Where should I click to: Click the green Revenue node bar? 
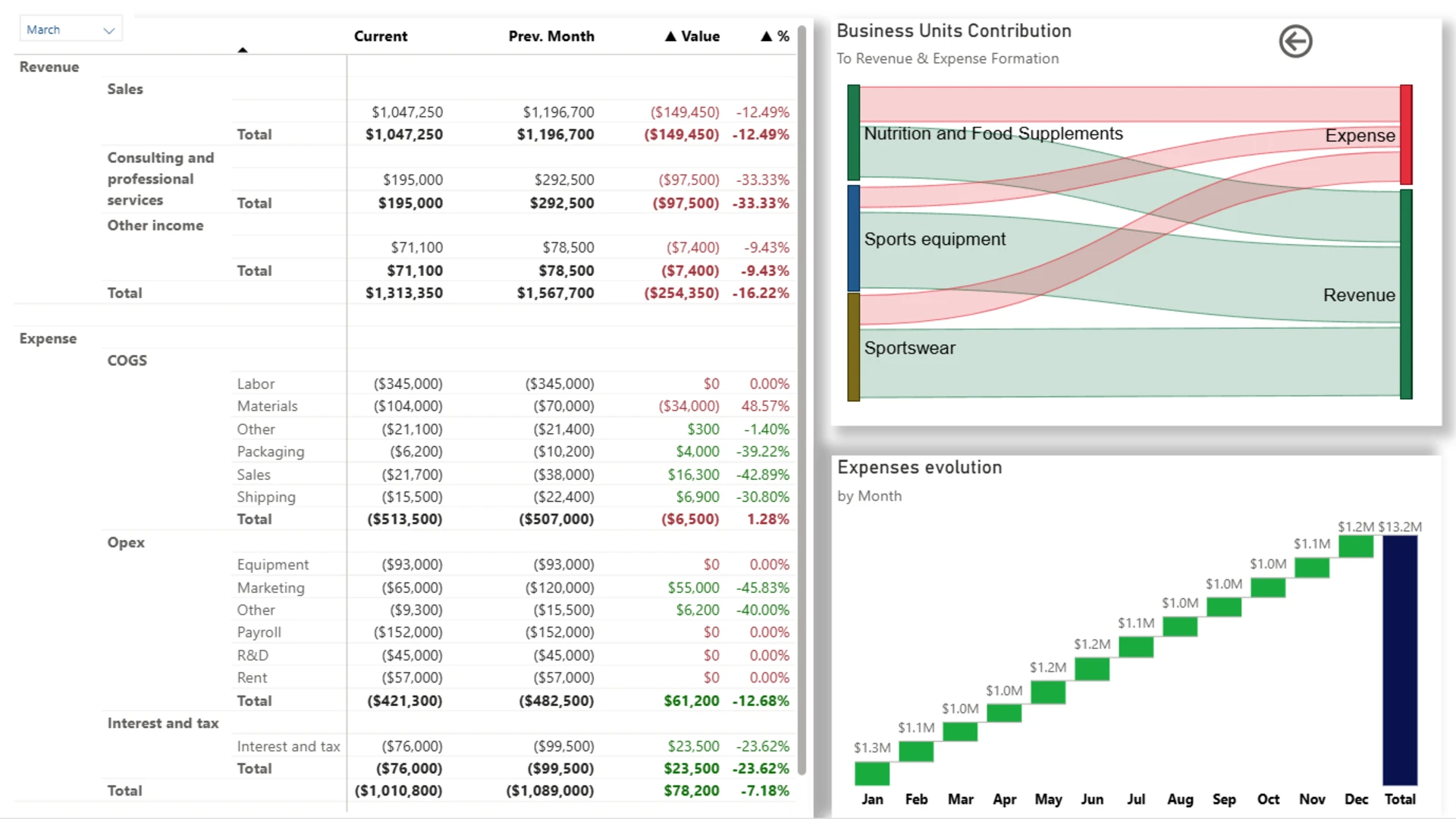coord(1406,294)
